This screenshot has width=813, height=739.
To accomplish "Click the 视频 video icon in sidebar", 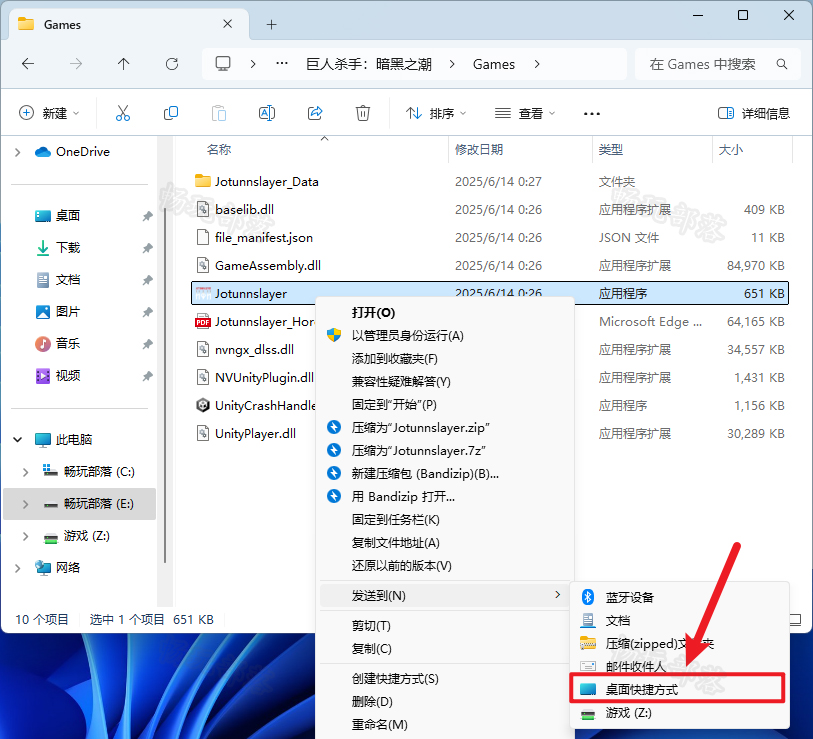I will [43, 375].
